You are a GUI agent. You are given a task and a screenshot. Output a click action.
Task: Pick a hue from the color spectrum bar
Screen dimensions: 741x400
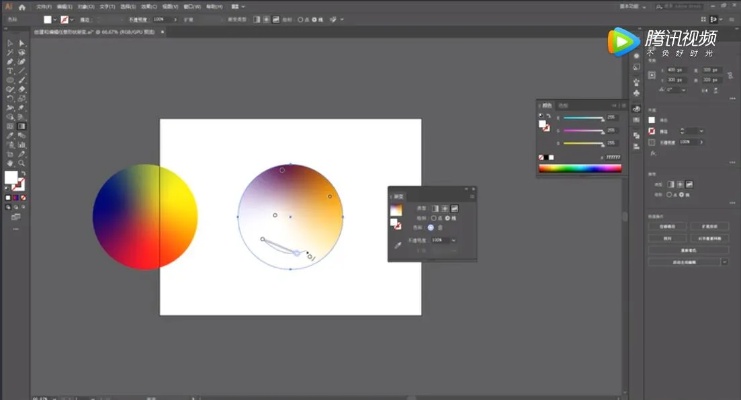[580, 168]
